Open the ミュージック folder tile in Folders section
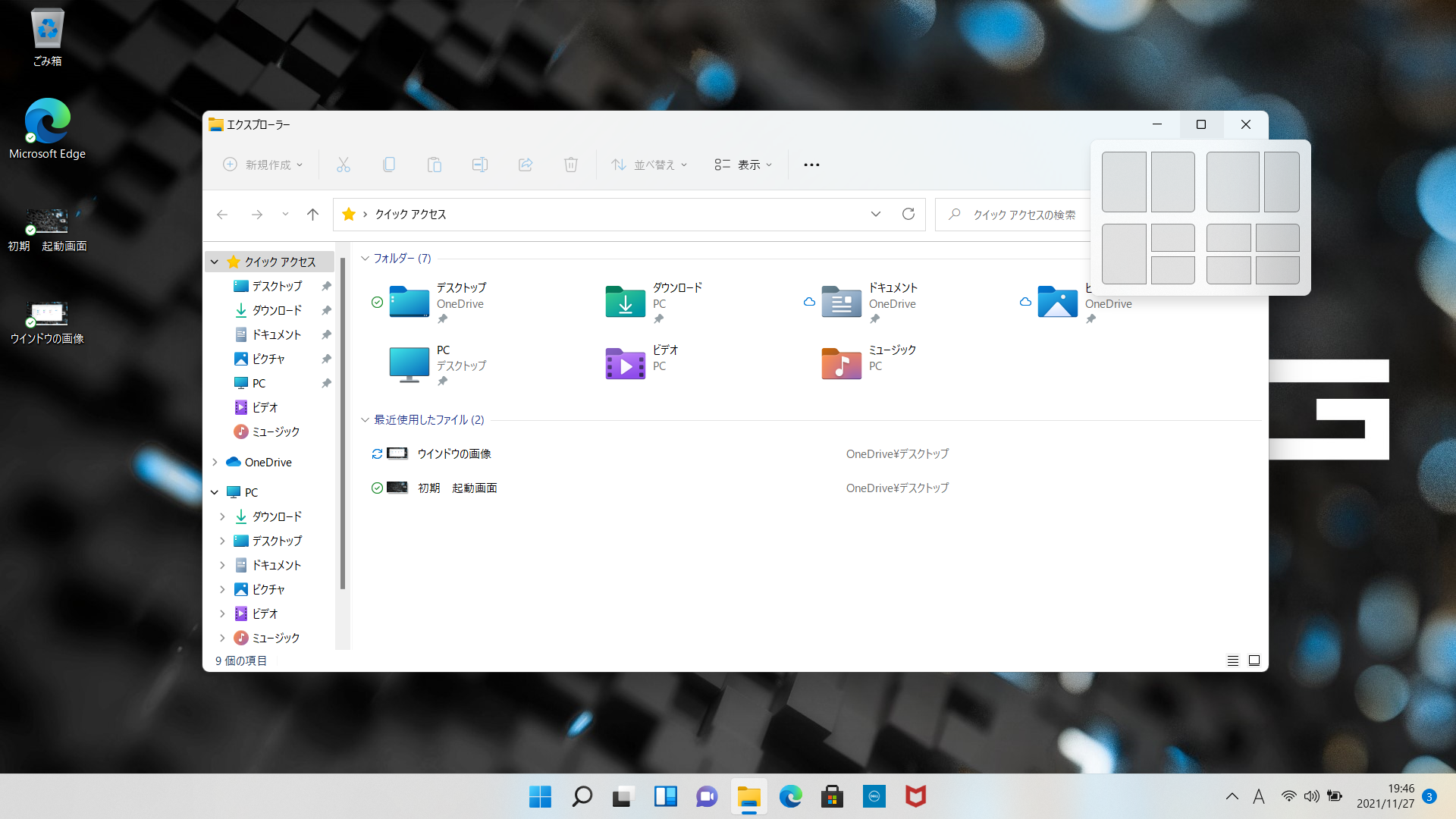 pyautogui.click(x=871, y=363)
